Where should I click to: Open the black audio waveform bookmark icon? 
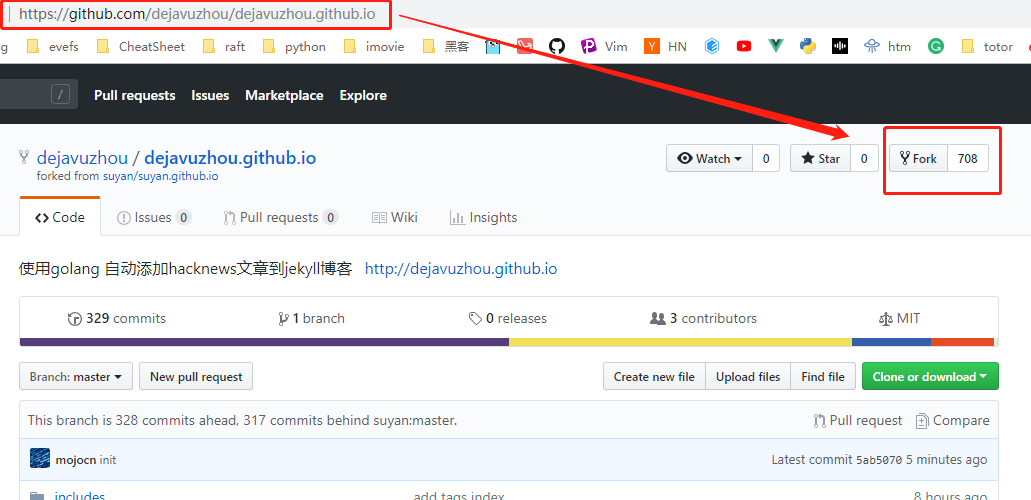tap(840, 46)
